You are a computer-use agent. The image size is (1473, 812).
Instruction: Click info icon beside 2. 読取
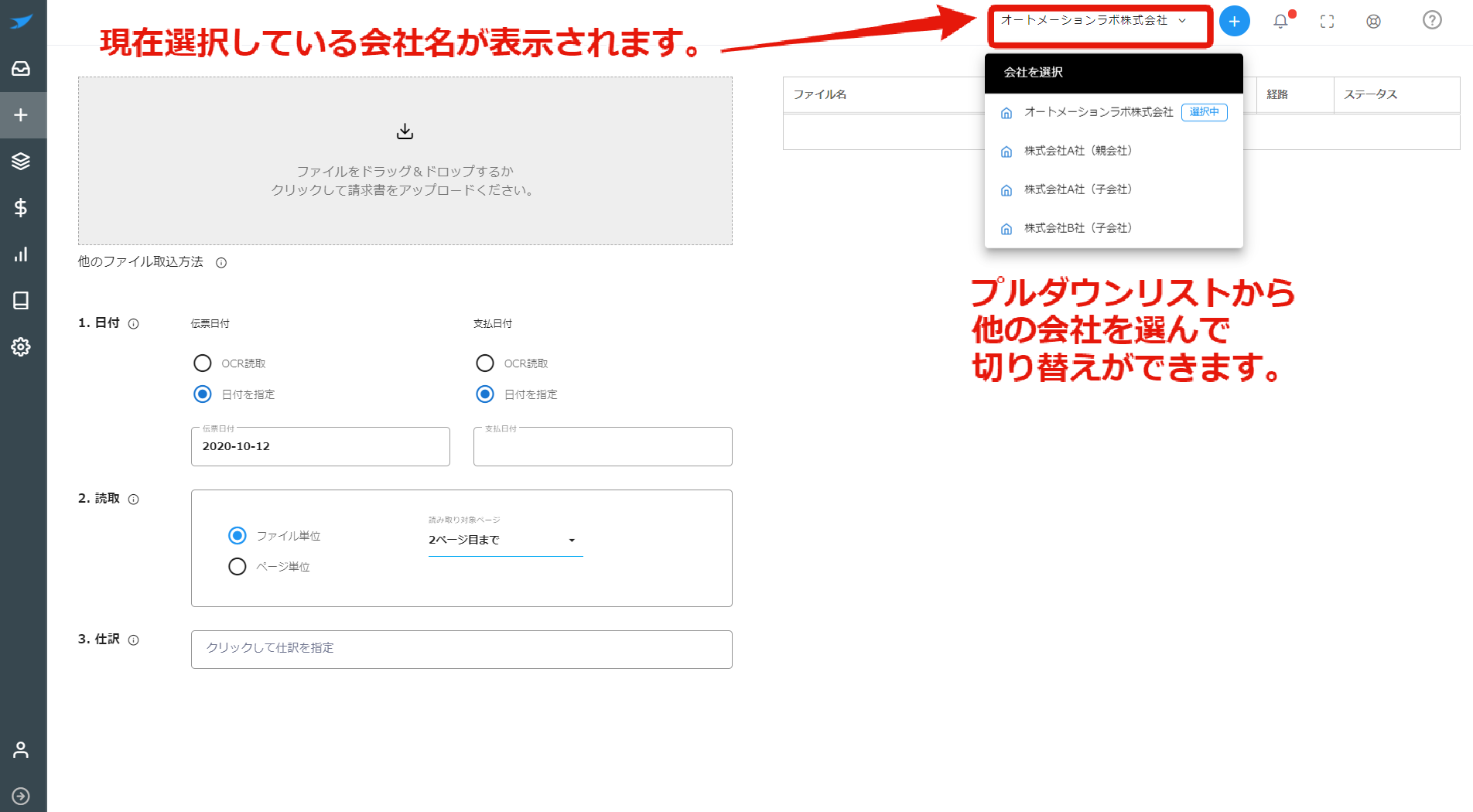click(134, 500)
